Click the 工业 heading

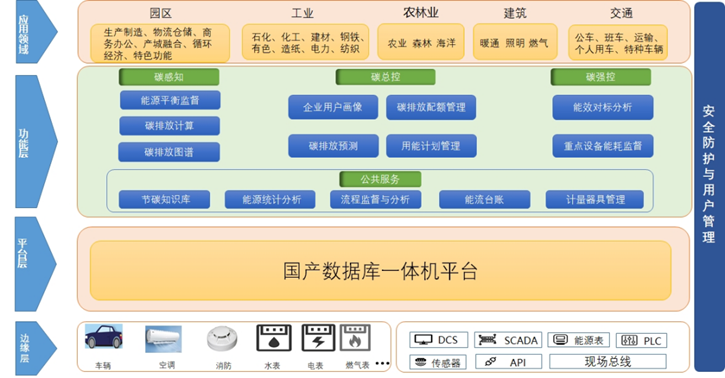[x=302, y=13]
